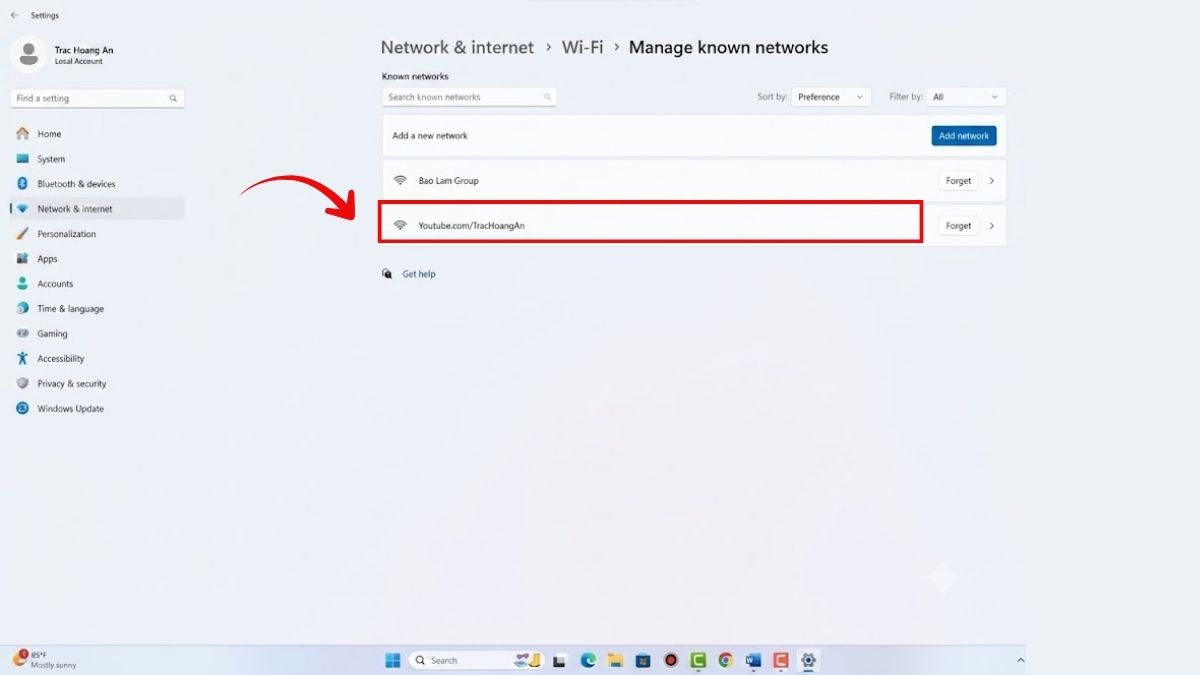The image size is (1200, 675).
Task: Click the Gaming sidebar icon
Action: (x=22, y=333)
